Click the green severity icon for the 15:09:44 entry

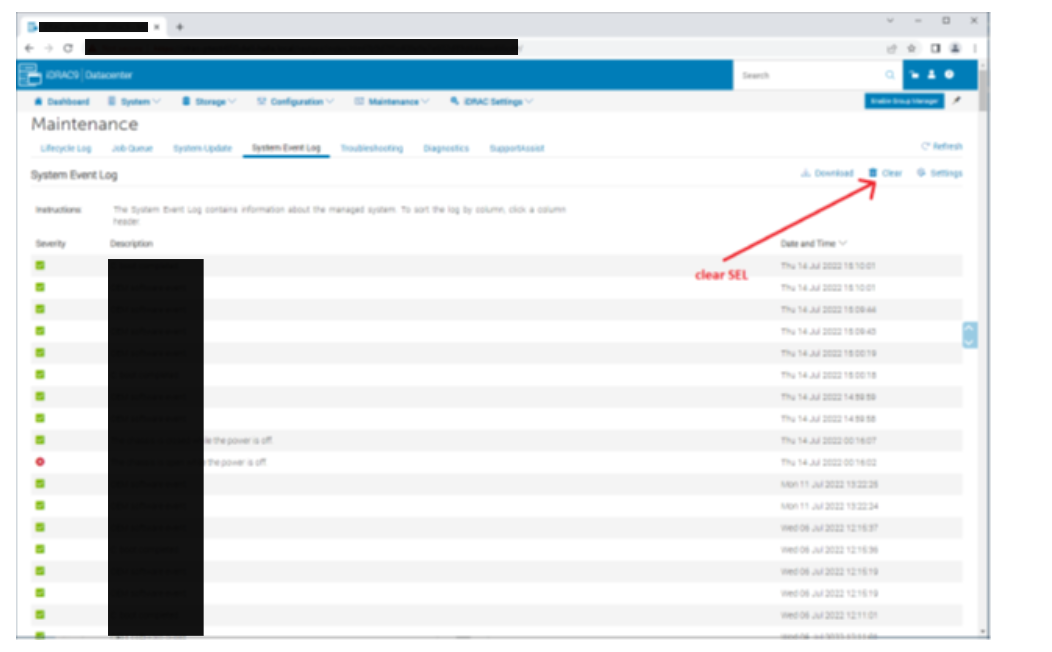click(40, 309)
